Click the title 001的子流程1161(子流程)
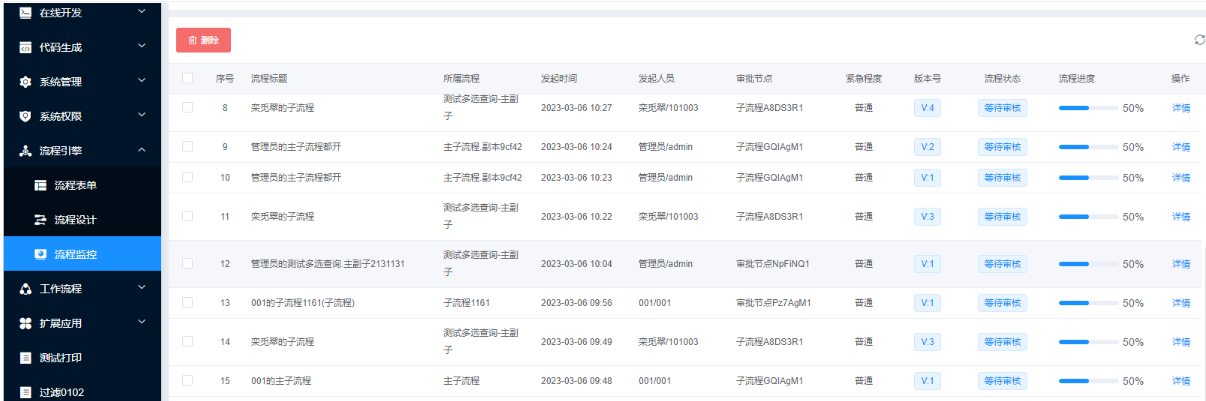The width and height of the screenshot is (1206, 401). pos(303,302)
